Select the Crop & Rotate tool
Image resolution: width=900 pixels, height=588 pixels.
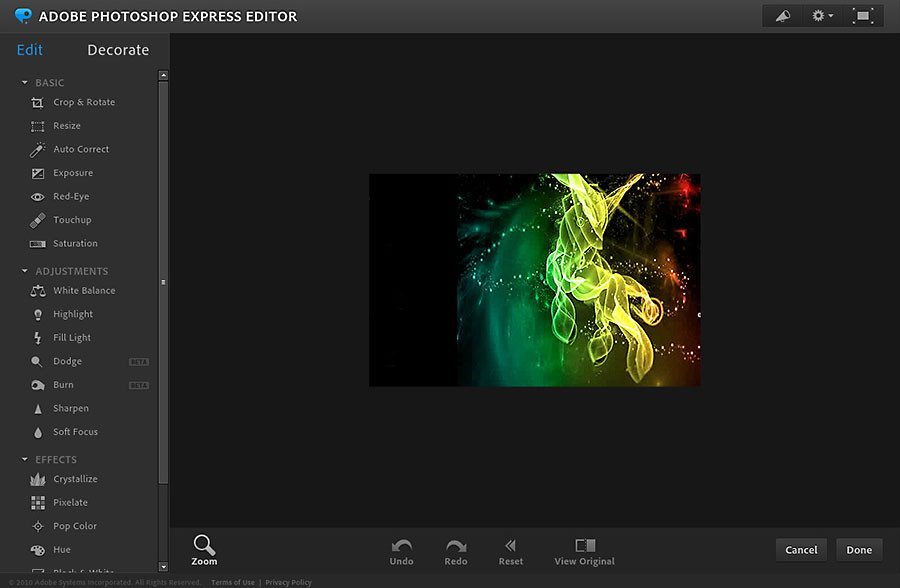coord(83,102)
